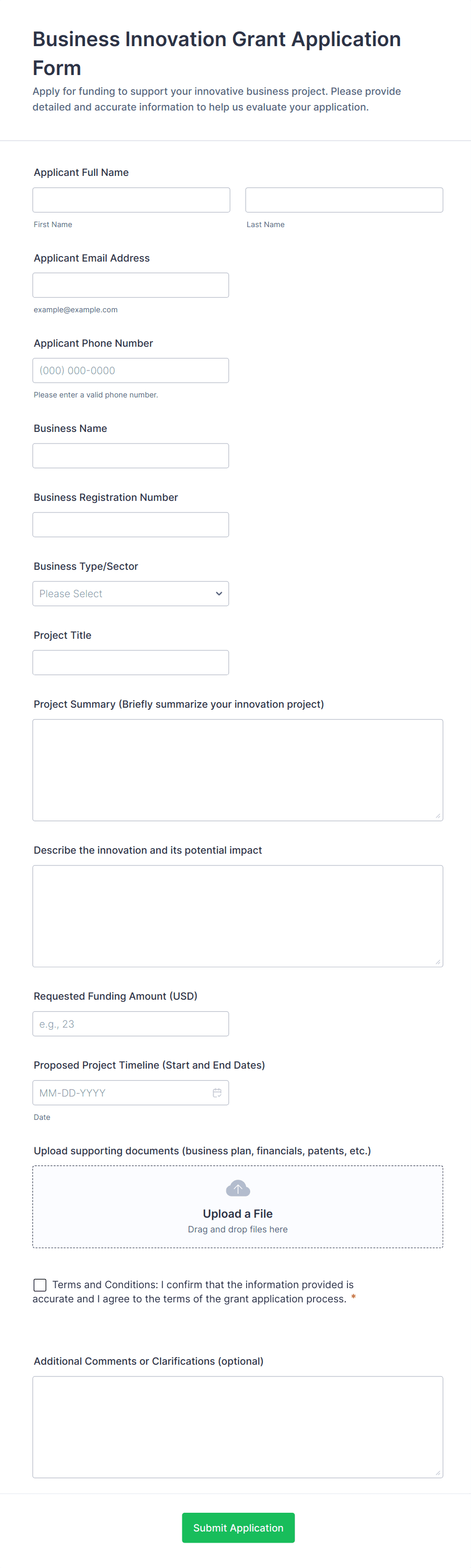Click the Additional Comments textarea
This screenshot has width=471, height=1568.
tap(238, 1426)
